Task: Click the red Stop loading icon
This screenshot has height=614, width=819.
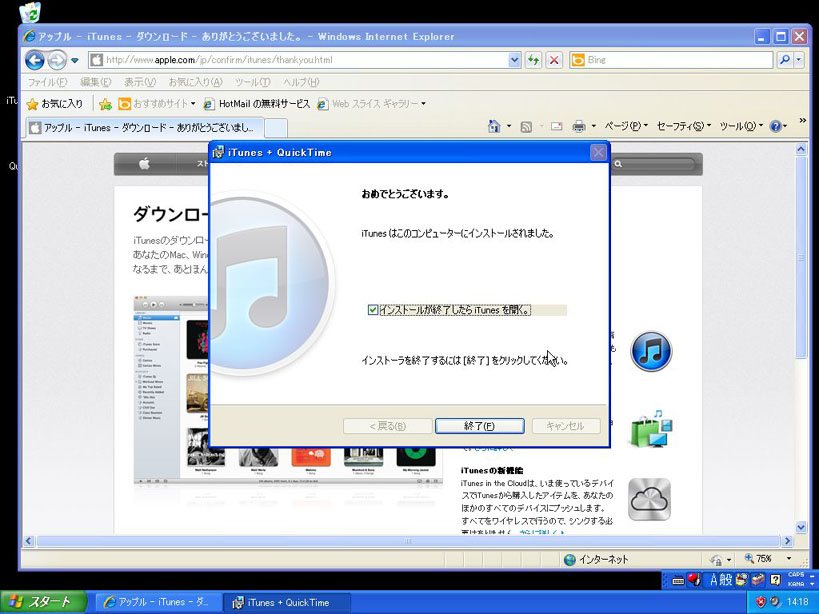Action: 554,60
